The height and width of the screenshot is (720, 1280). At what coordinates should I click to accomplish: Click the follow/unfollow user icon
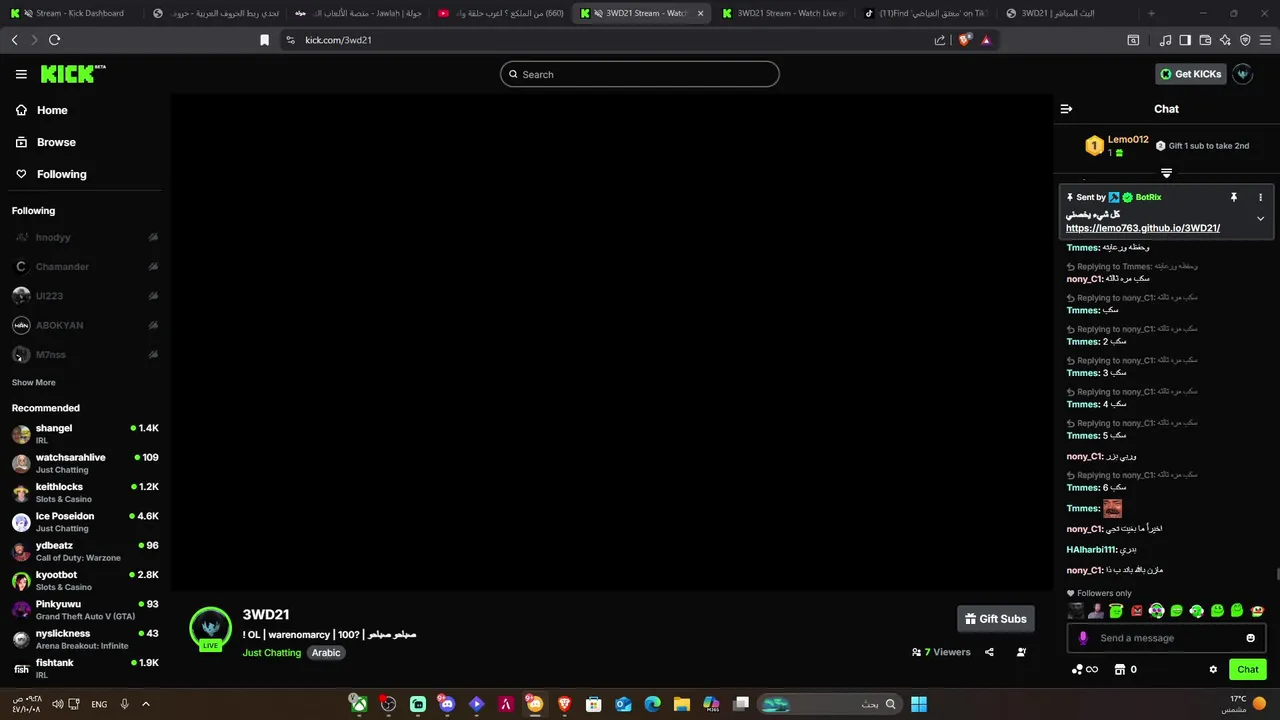pyautogui.click(x=1021, y=652)
